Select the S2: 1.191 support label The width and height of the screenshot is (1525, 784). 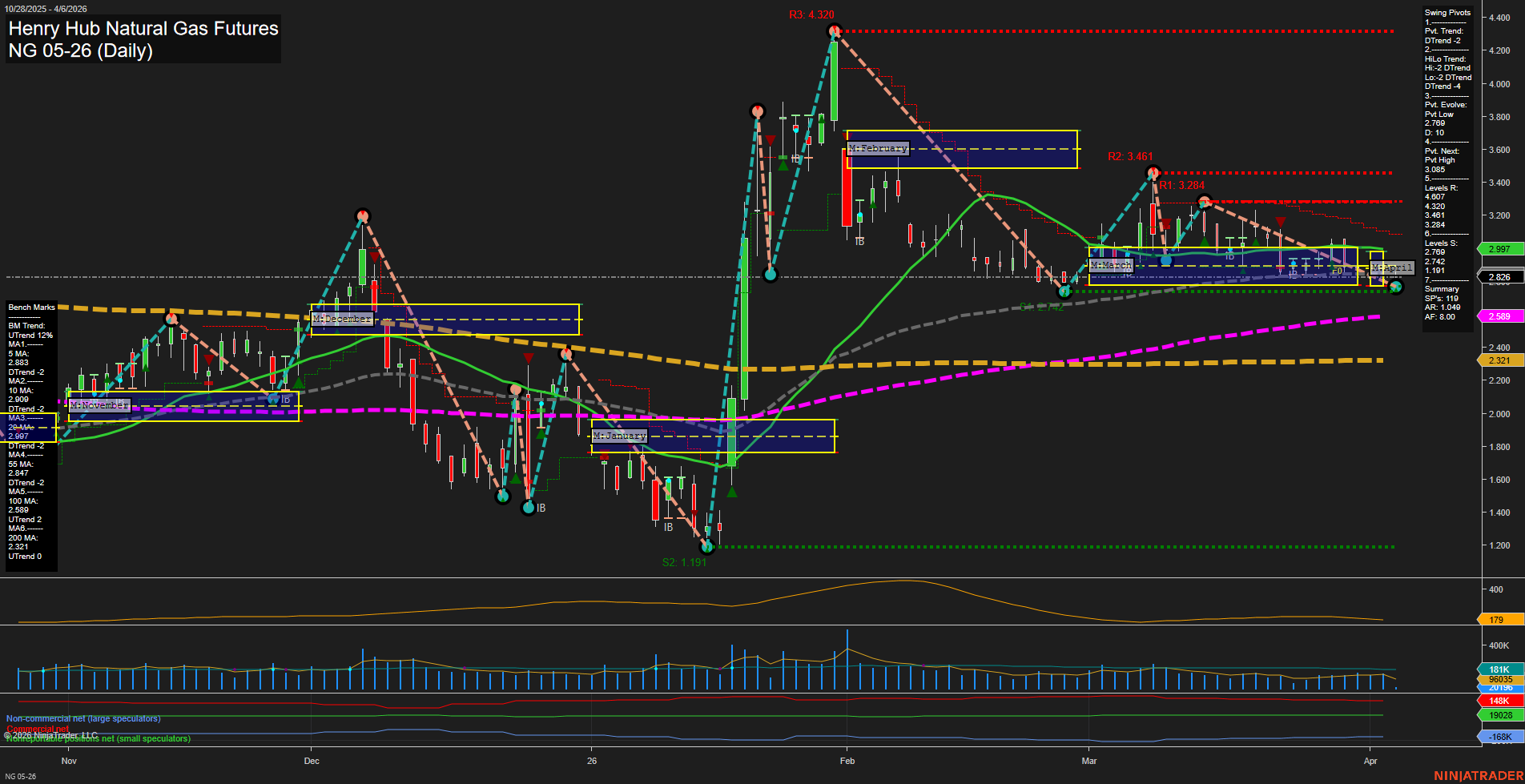pos(685,562)
